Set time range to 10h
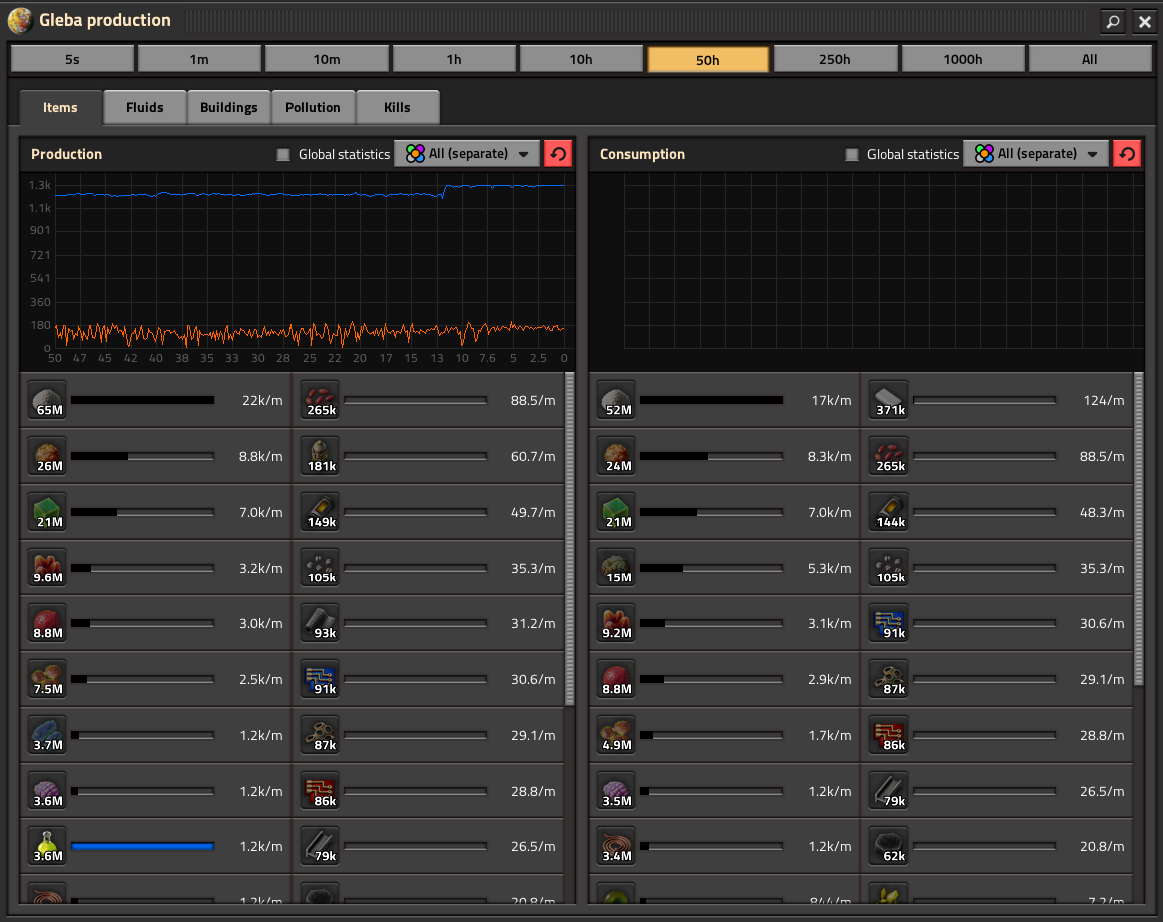 pos(581,59)
